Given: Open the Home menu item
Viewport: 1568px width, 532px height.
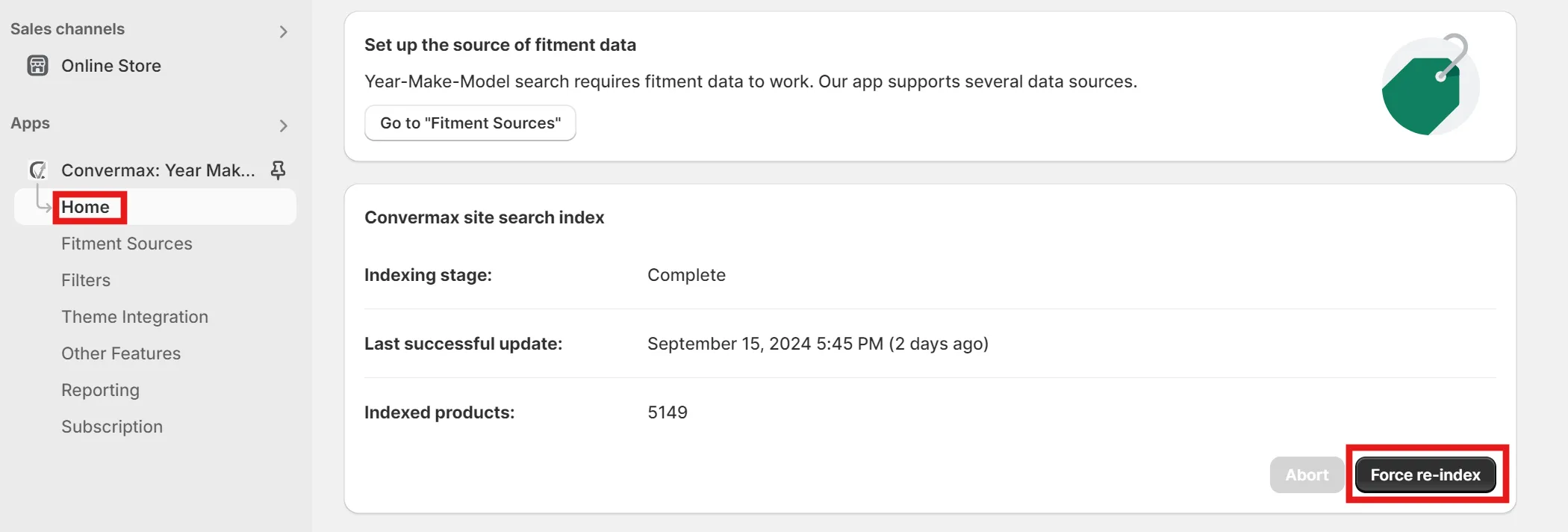Looking at the screenshot, I should [x=85, y=207].
